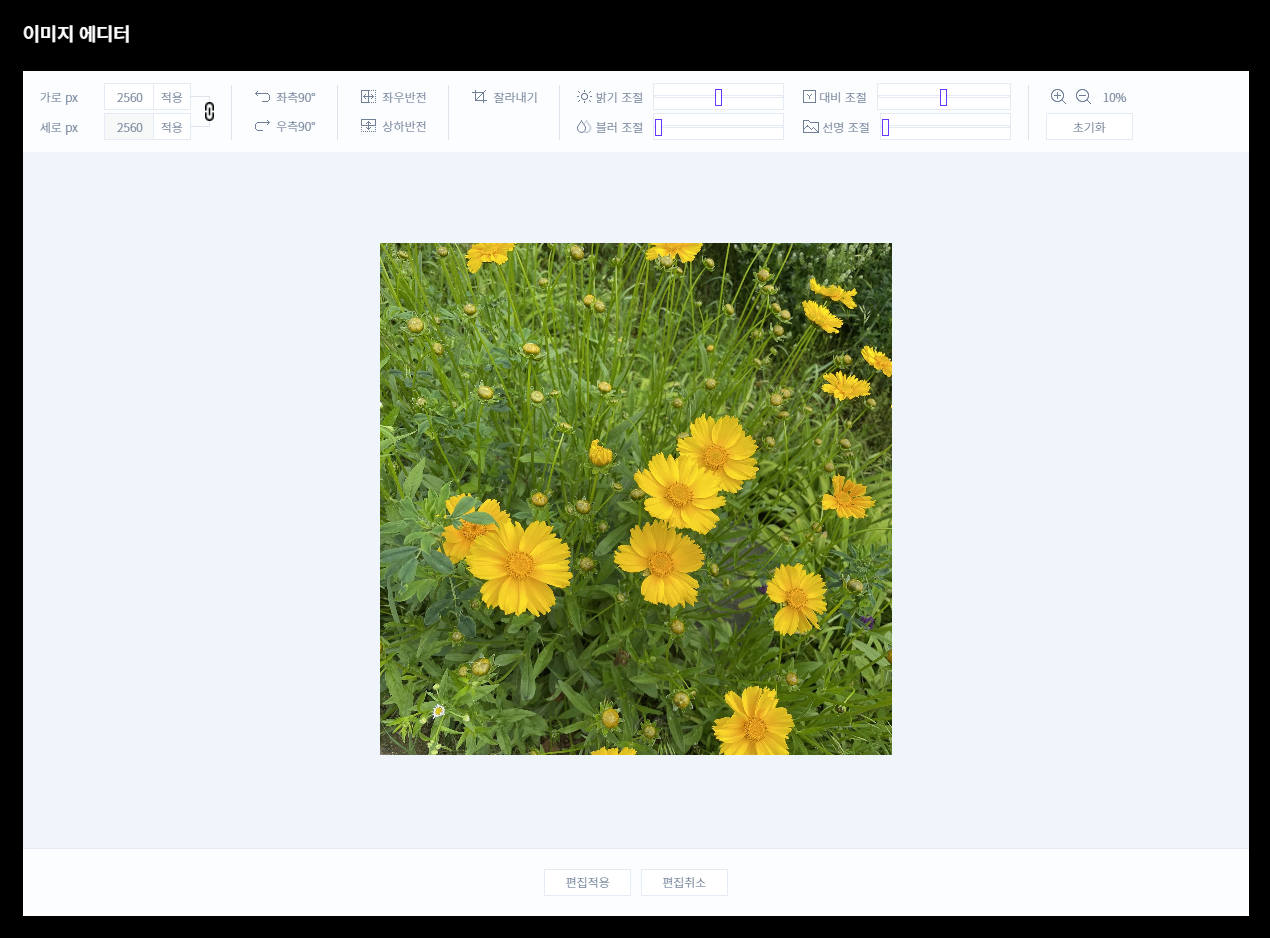Click the horizontal flip icon
This screenshot has width=1270, height=938.
(368, 97)
